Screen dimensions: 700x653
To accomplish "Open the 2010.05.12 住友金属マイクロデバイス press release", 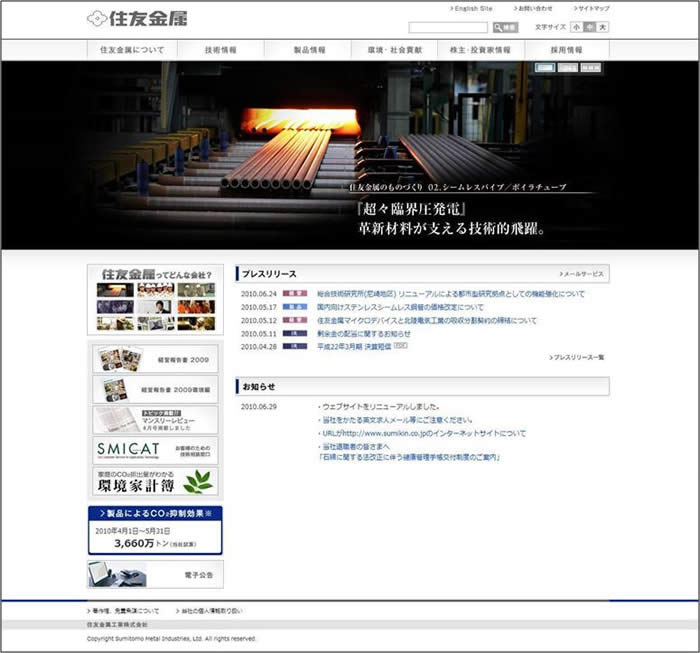I will [x=427, y=320].
